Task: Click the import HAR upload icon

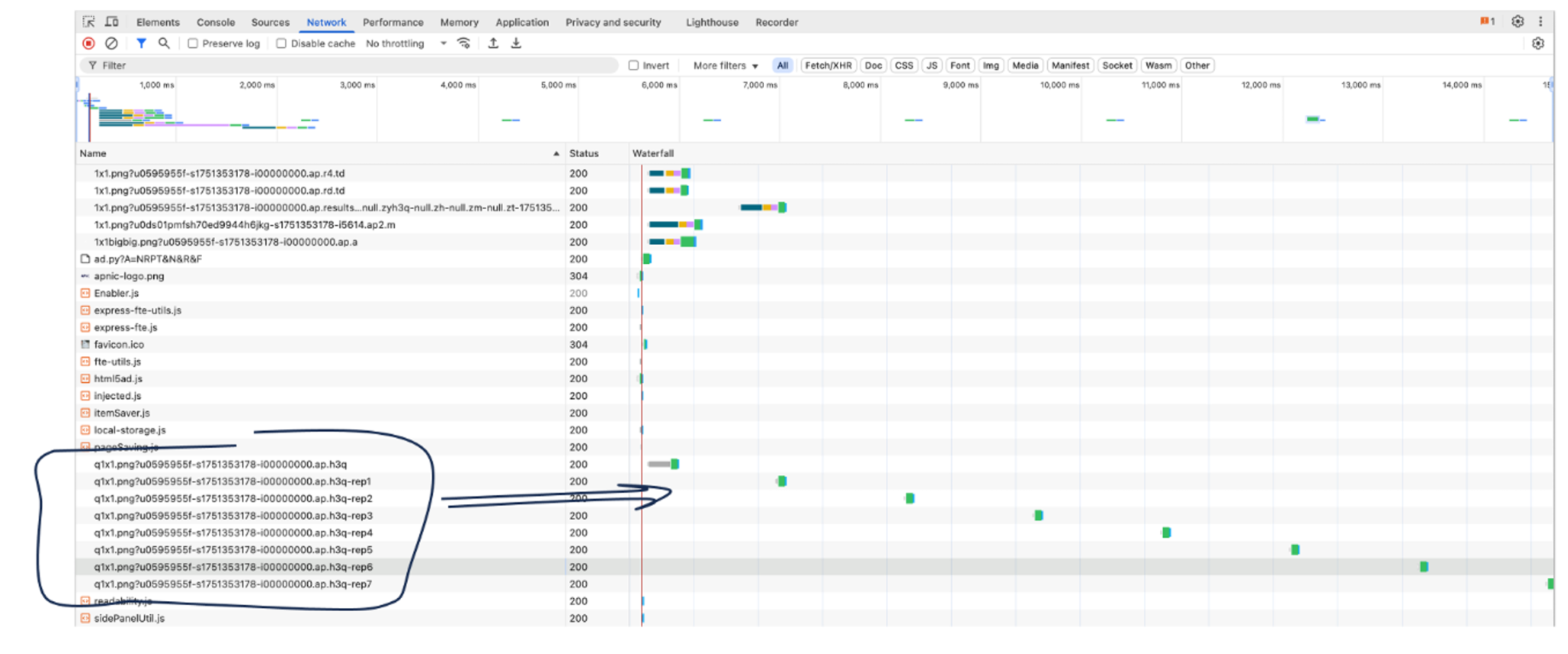Action: pyautogui.click(x=493, y=44)
